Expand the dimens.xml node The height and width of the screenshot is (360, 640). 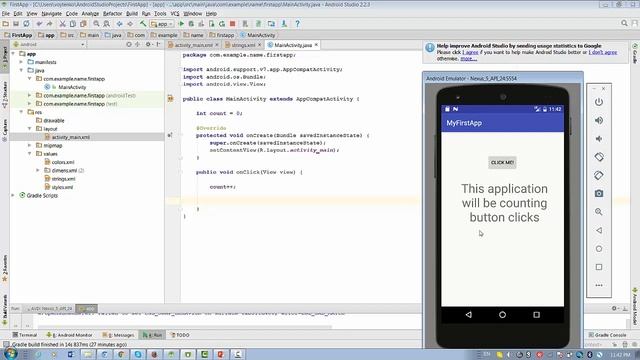[38, 170]
